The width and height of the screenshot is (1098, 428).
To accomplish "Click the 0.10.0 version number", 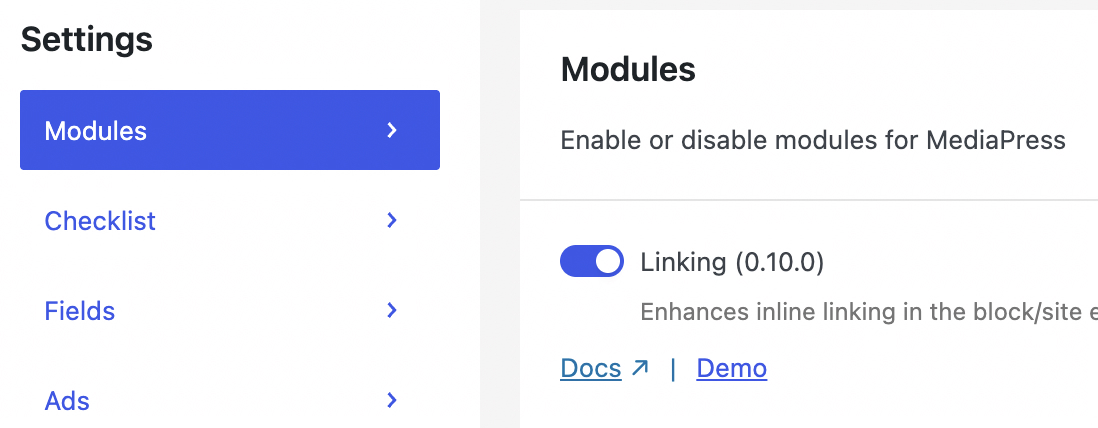I will pos(780,262).
